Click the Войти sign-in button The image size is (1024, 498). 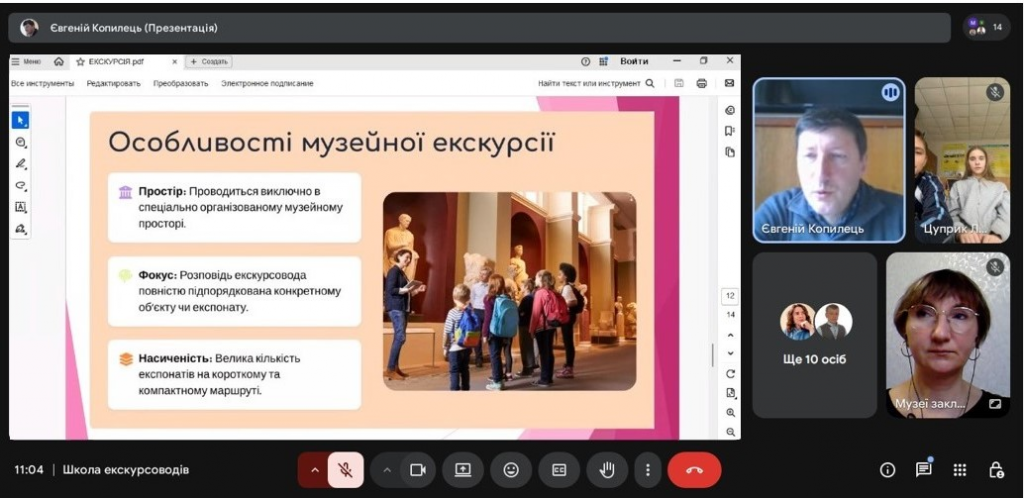click(x=634, y=61)
